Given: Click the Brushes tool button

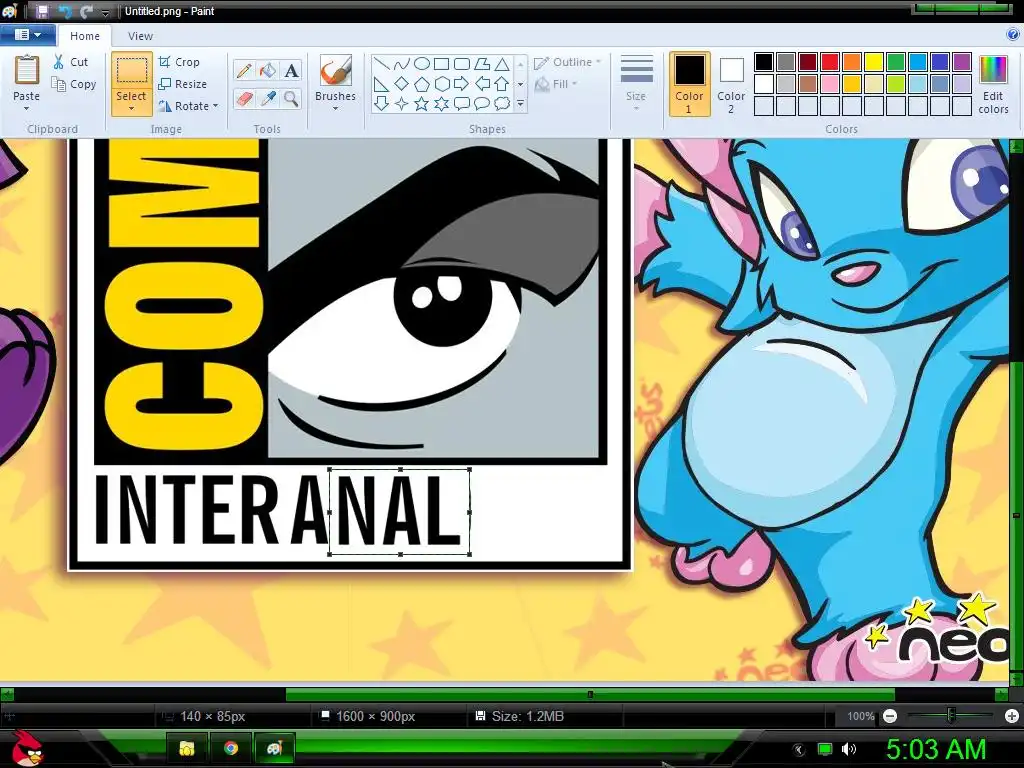Looking at the screenshot, I should pos(336,71).
